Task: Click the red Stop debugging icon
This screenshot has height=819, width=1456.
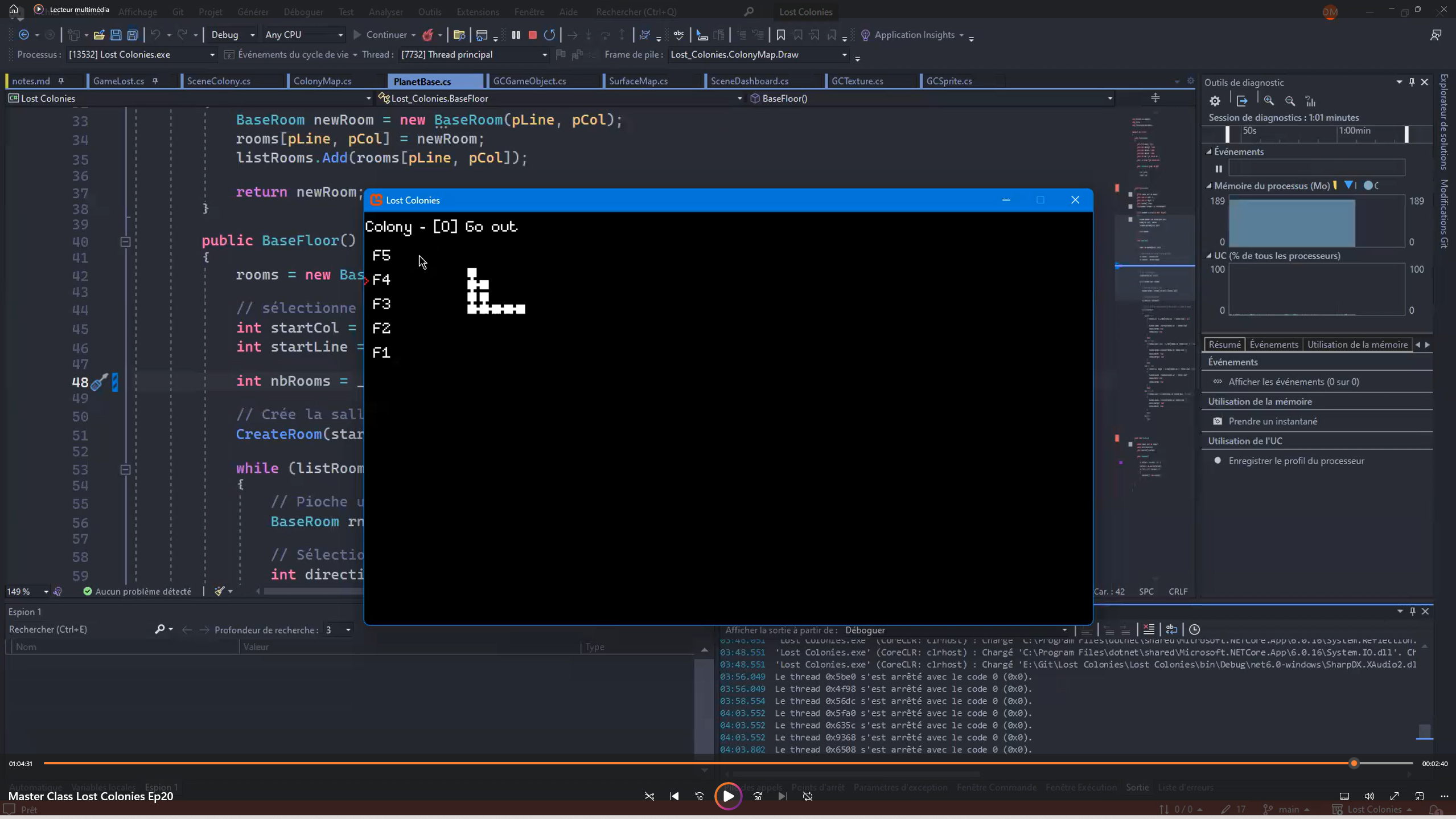Action: pyautogui.click(x=532, y=35)
